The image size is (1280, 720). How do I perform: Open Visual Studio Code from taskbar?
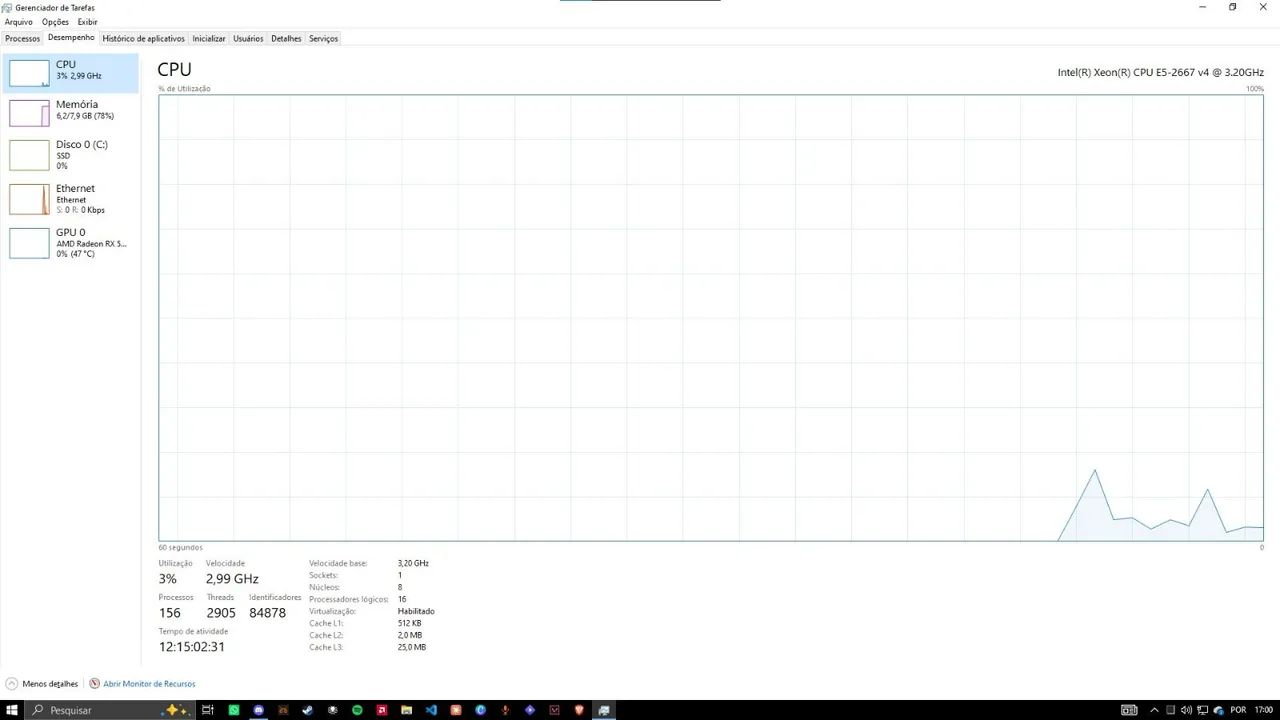coord(431,710)
